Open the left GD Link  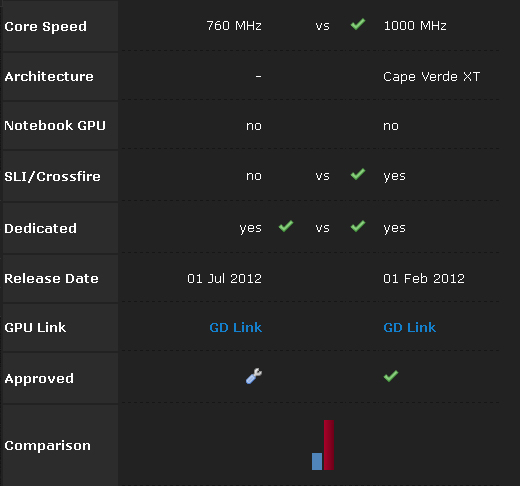click(236, 327)
